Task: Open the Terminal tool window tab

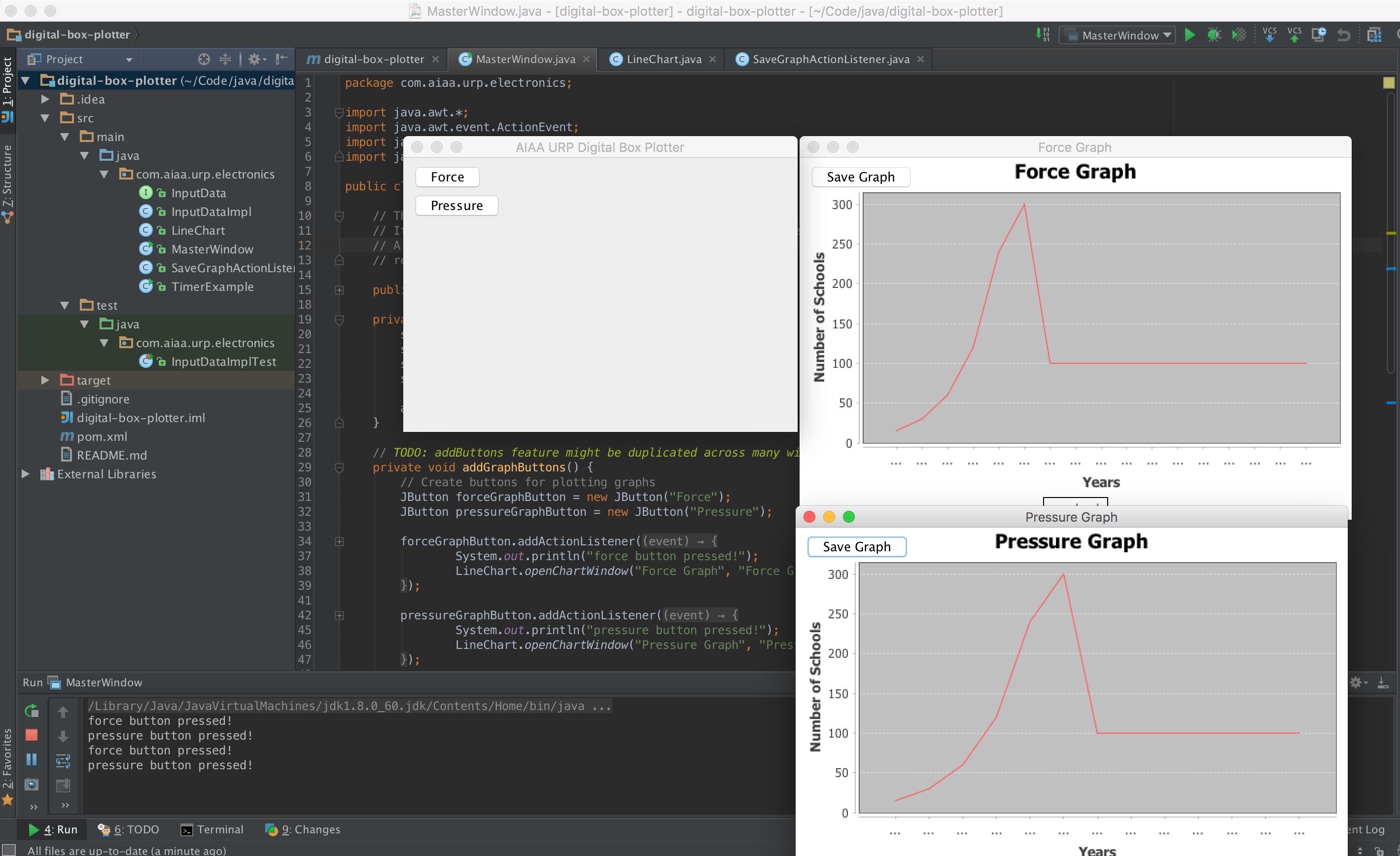Action: point(212,830)
